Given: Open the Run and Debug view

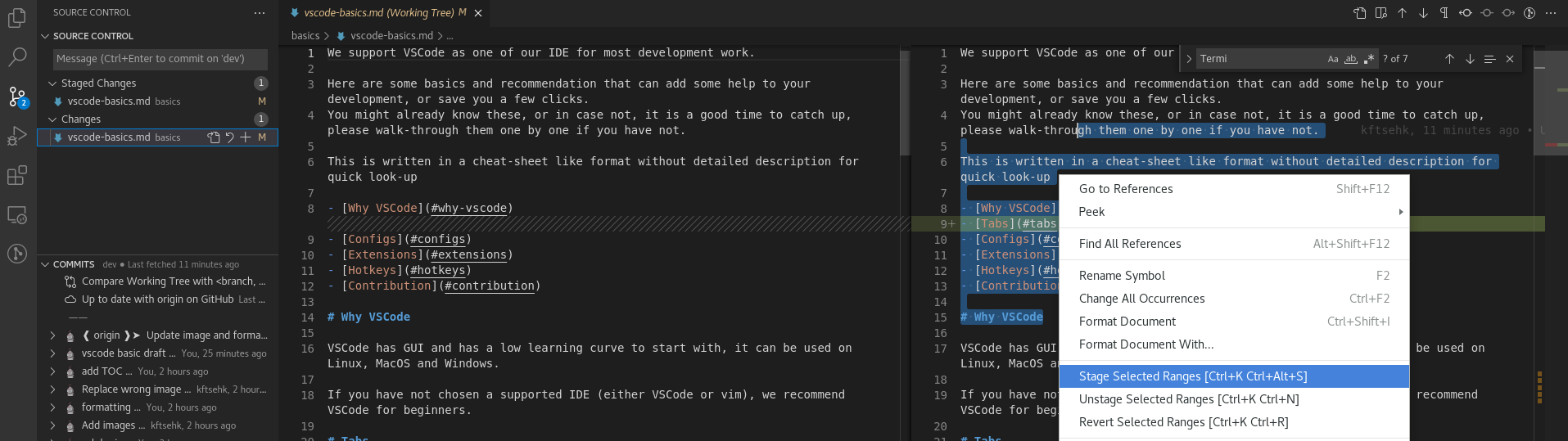Looking at the screenshot, I should 17,136.
